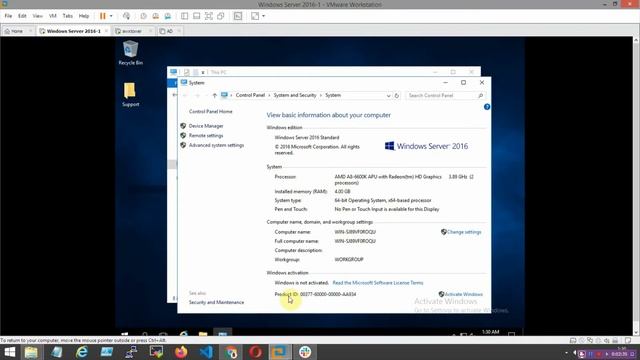Image resolution: width=640 pixels, height=360 pixels.
Task: Open the snapshot manager toolbar icon
Action: click(x=168, y=16)
